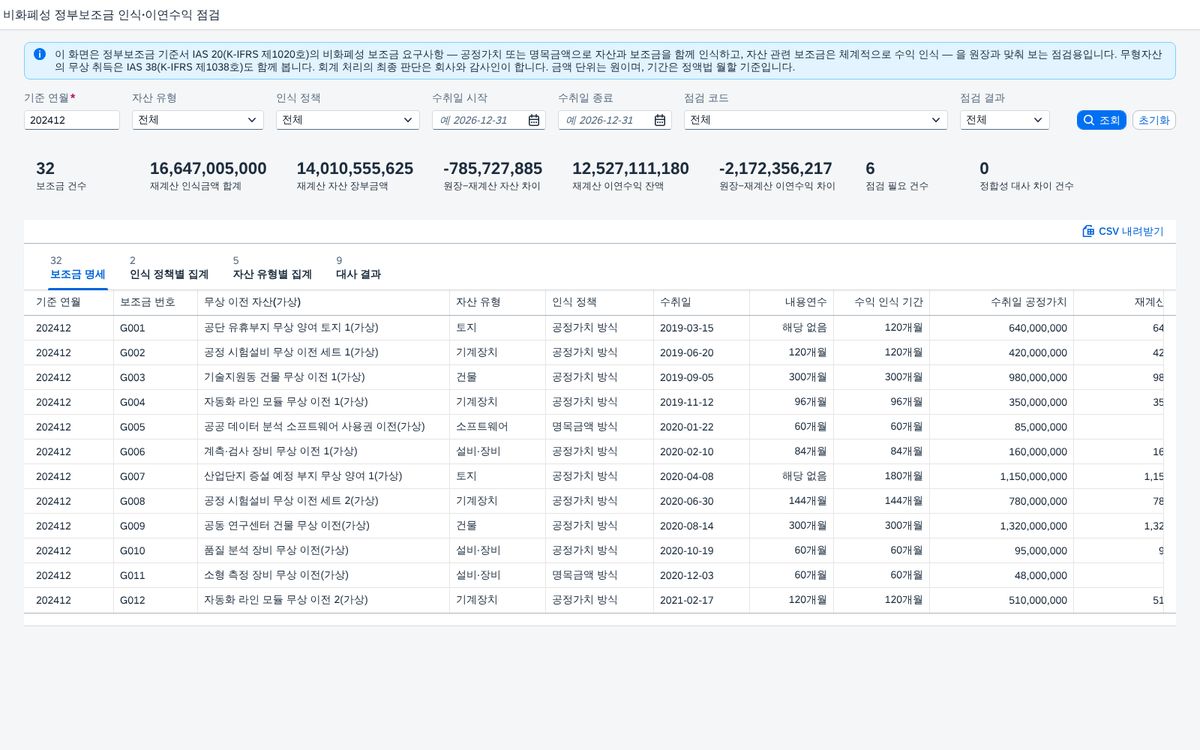Click the 초기화 reset button
1200x750 pixels.
[x=1154, y=120]
